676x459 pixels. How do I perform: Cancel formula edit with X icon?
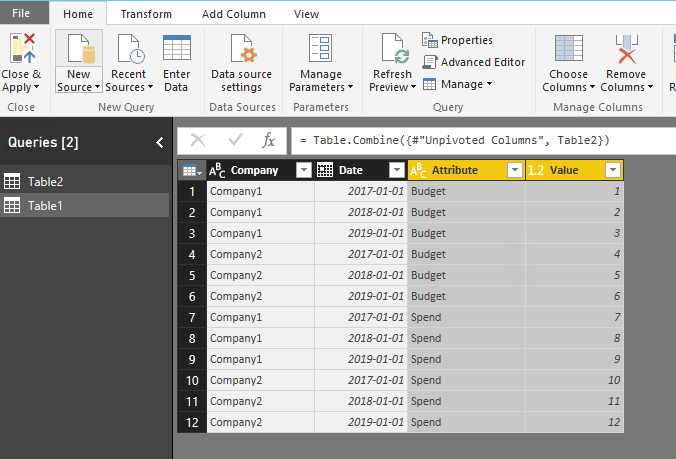coord(198,140)
